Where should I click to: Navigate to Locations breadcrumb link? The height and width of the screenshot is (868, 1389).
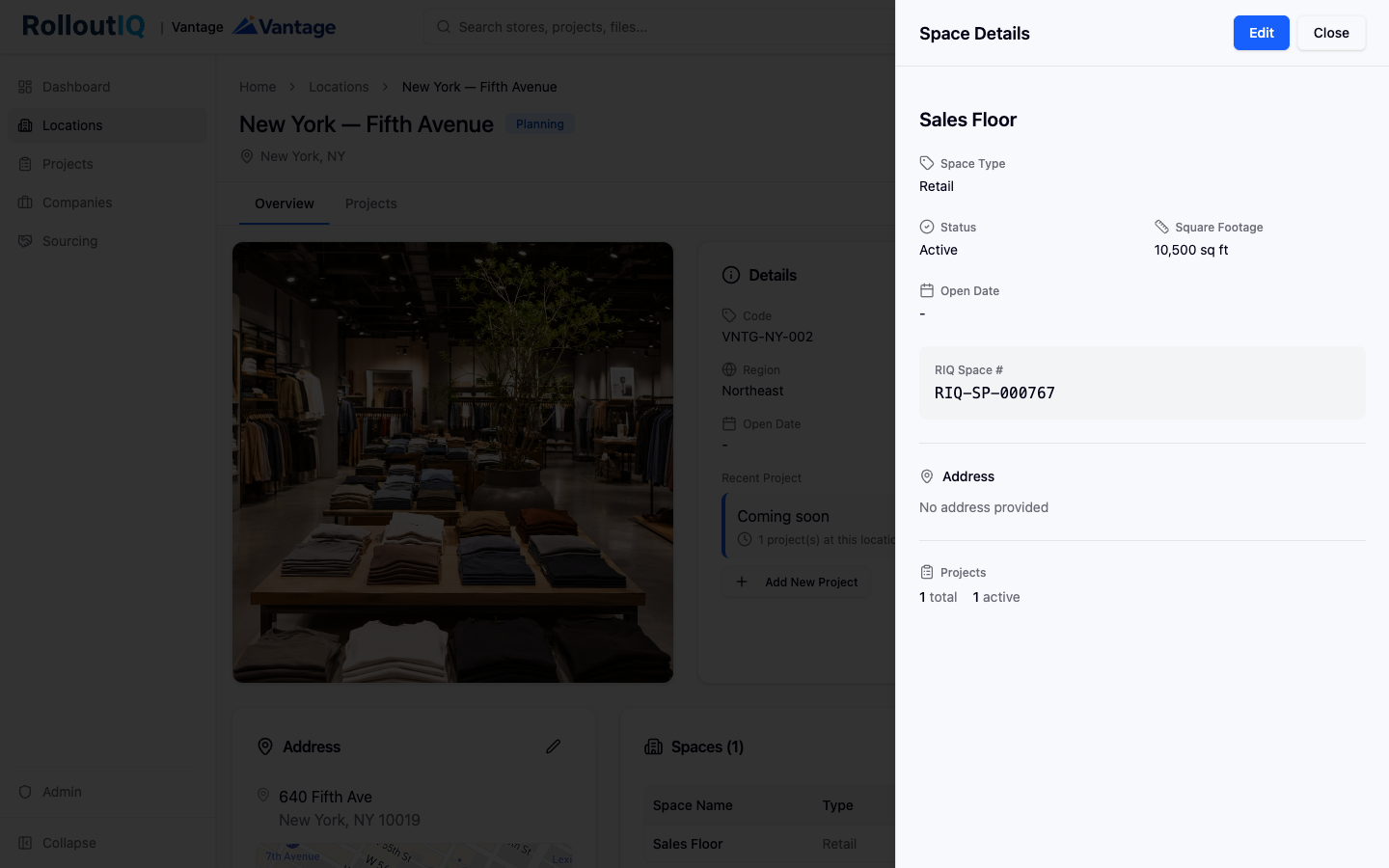(x=339, y=87)
